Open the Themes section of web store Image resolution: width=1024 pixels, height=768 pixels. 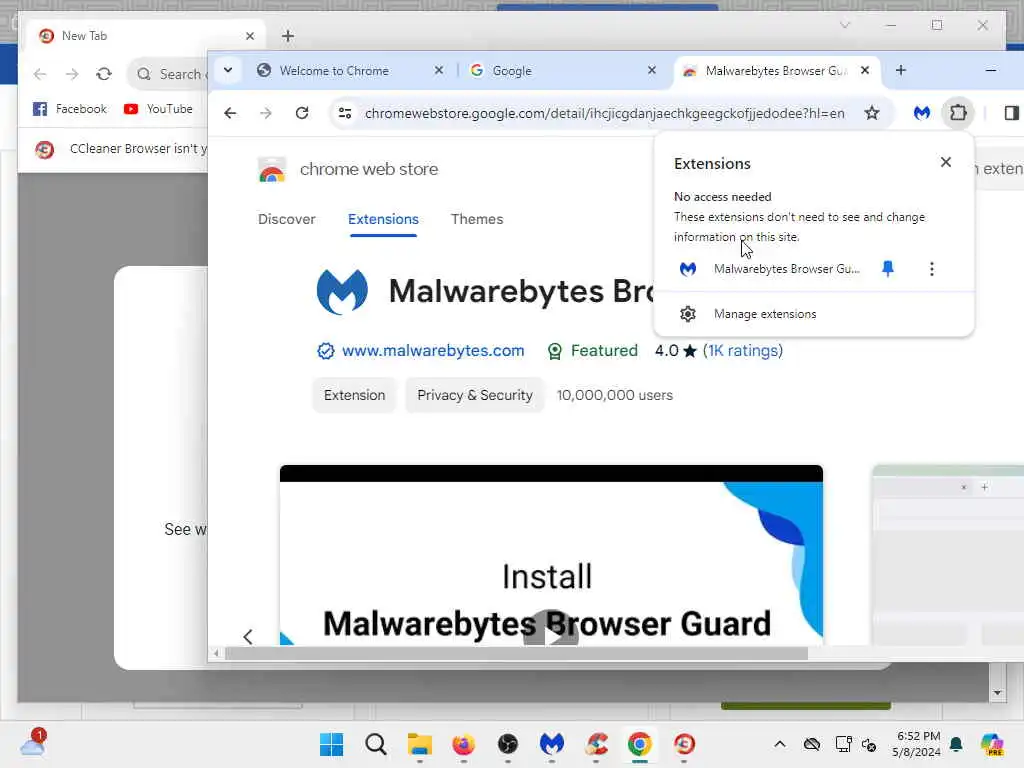tap(477, 219)
